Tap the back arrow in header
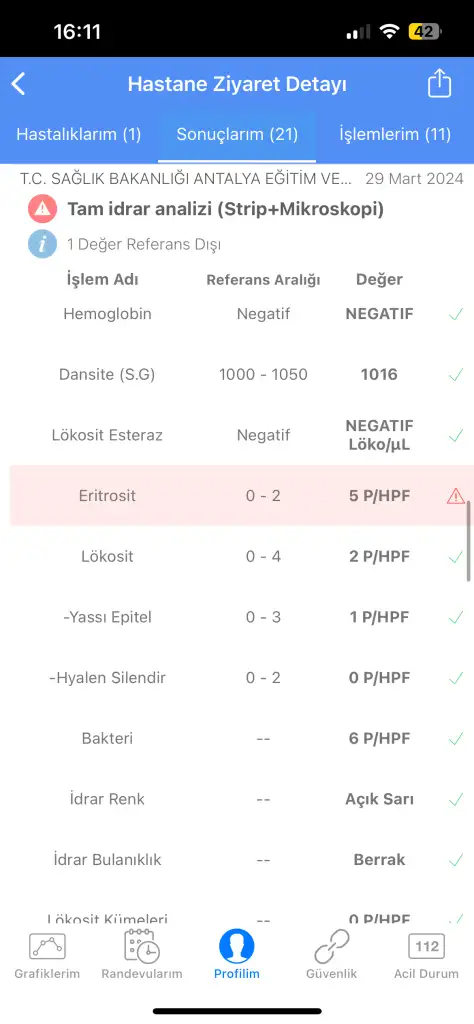The image size is (474, 1024). coord(18,84)
